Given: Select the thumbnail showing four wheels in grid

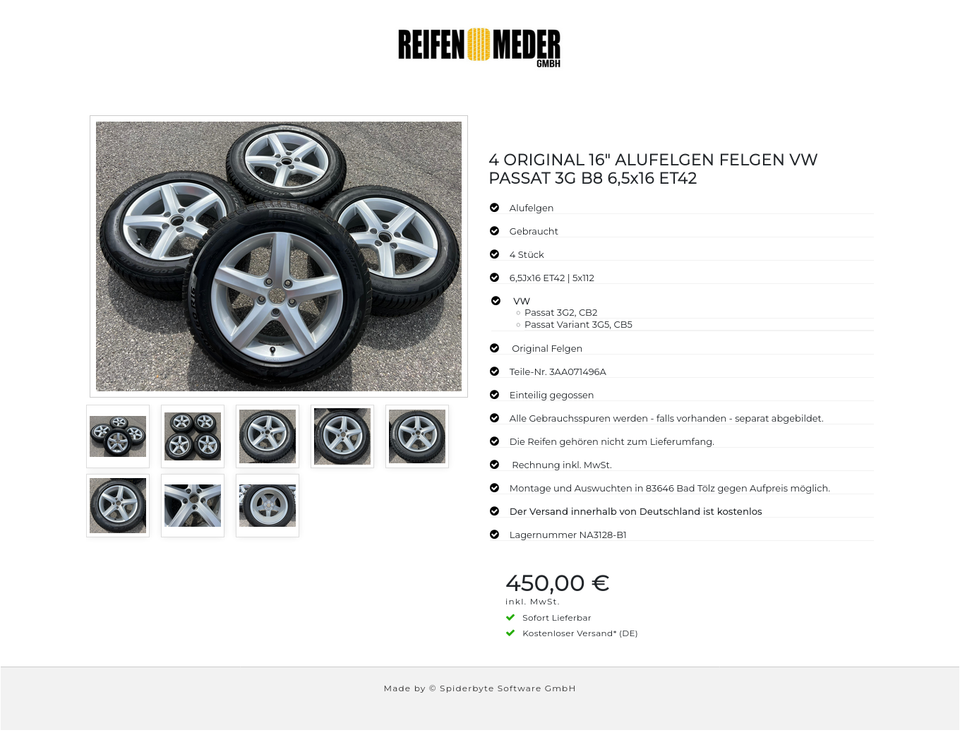Looking at the screenshot, I should click(x=193, y=437).
